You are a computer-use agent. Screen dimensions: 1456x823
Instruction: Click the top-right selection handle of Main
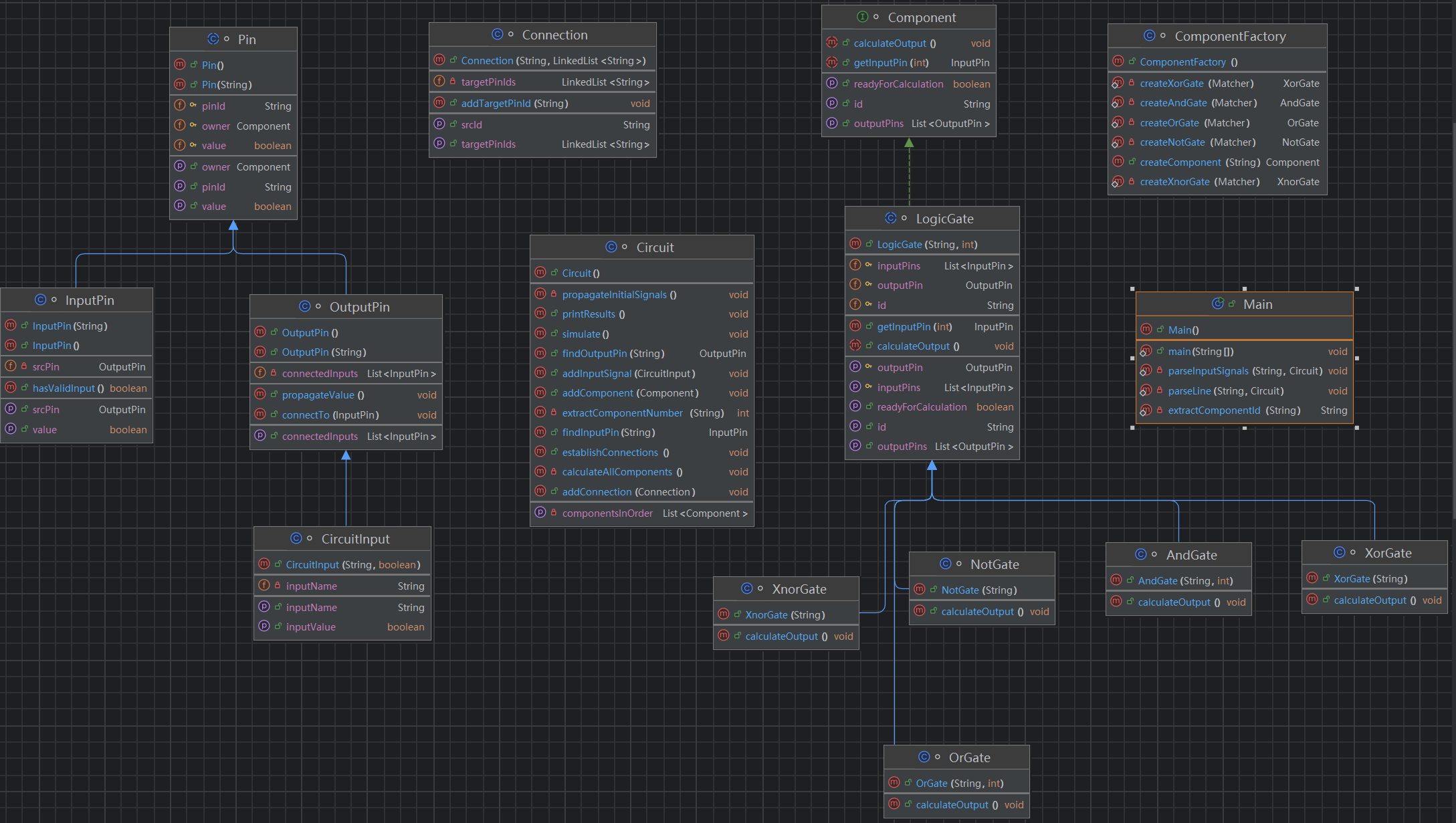(1356, 289)
